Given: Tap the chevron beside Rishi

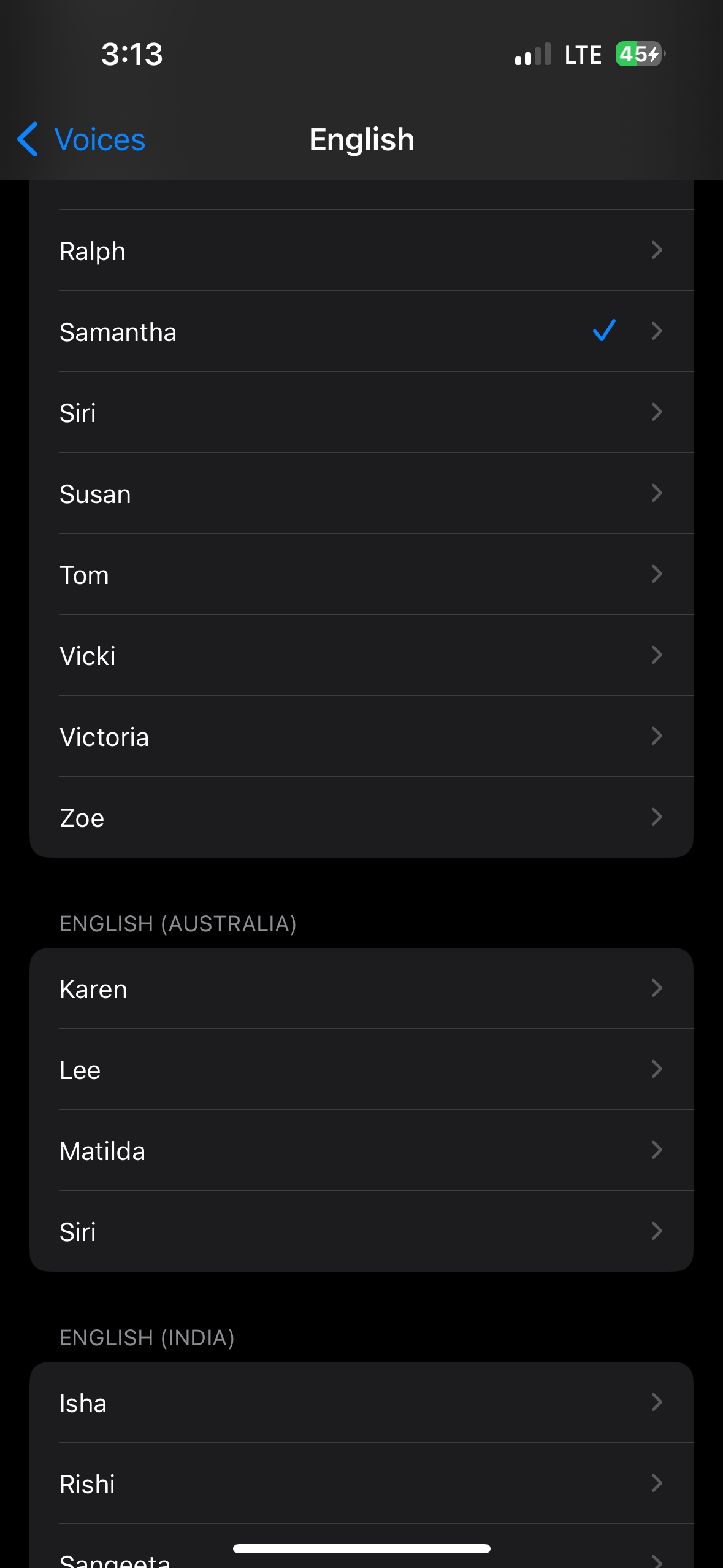Looking at the screenshot, I should coord(657,1483).
